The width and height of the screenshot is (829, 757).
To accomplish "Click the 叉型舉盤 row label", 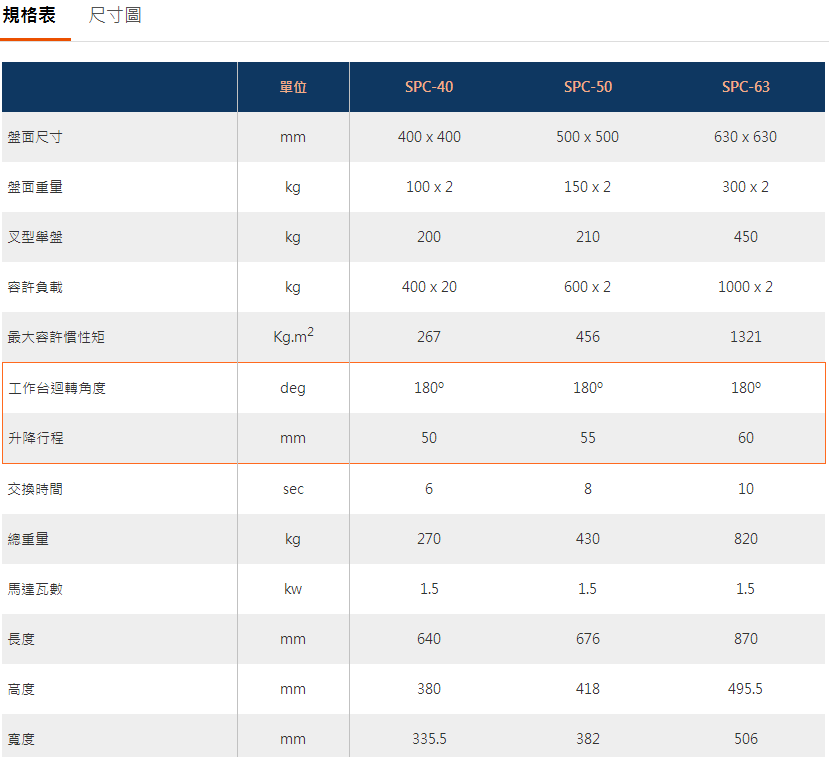I will coord(35,237).
